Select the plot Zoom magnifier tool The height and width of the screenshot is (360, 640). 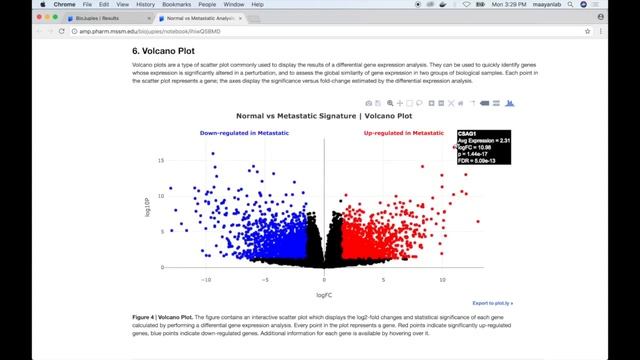[390, 103]
